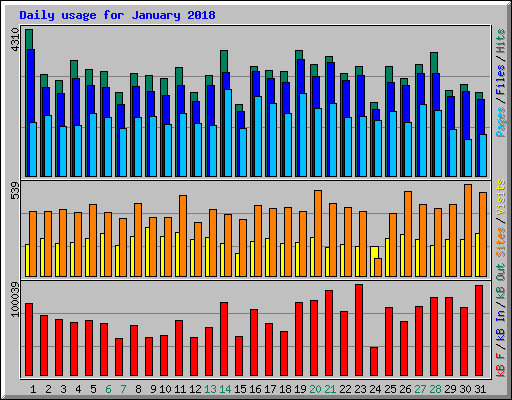Click the 539 axis value
512x400 pixels.
[x=16, y=190]
